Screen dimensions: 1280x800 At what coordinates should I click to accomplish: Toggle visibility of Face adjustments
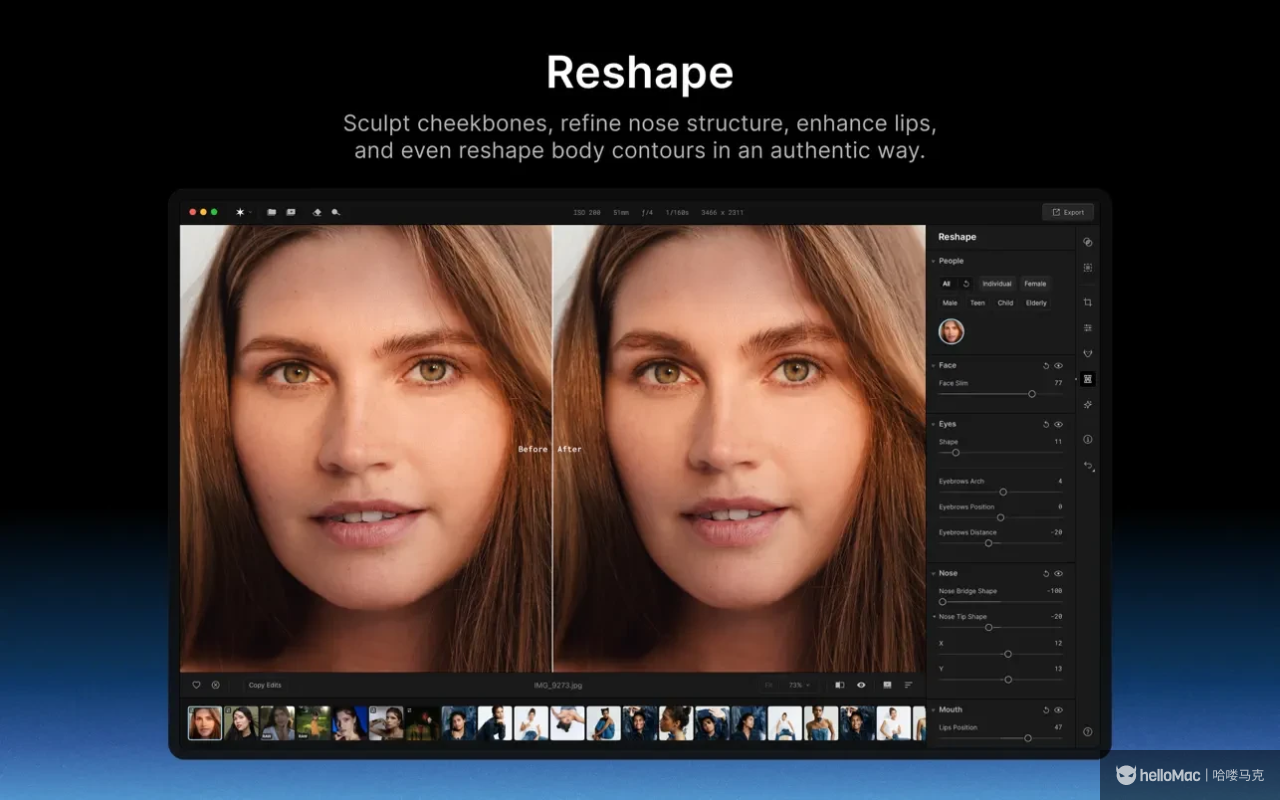[x=1058, y=366]
